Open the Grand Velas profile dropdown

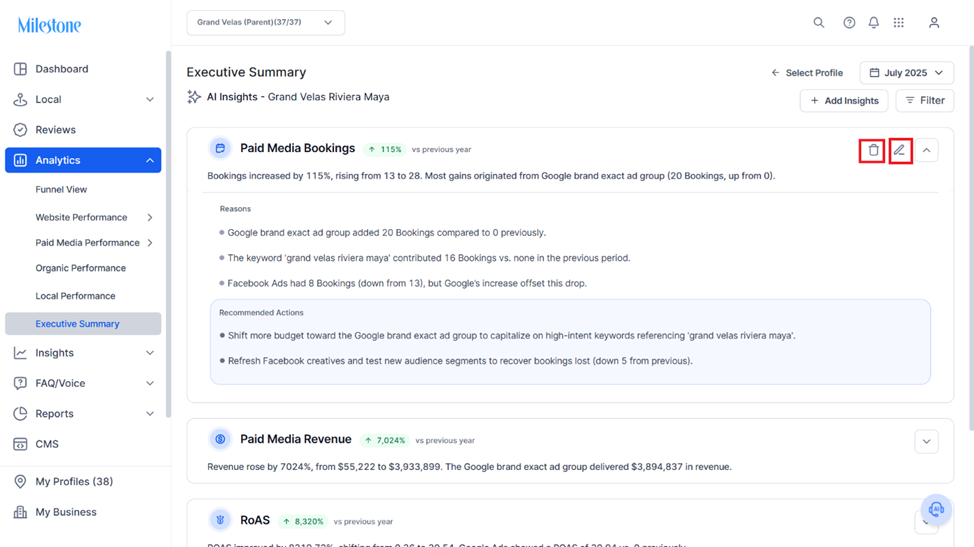pyautogui.click(x=265, y=22)
